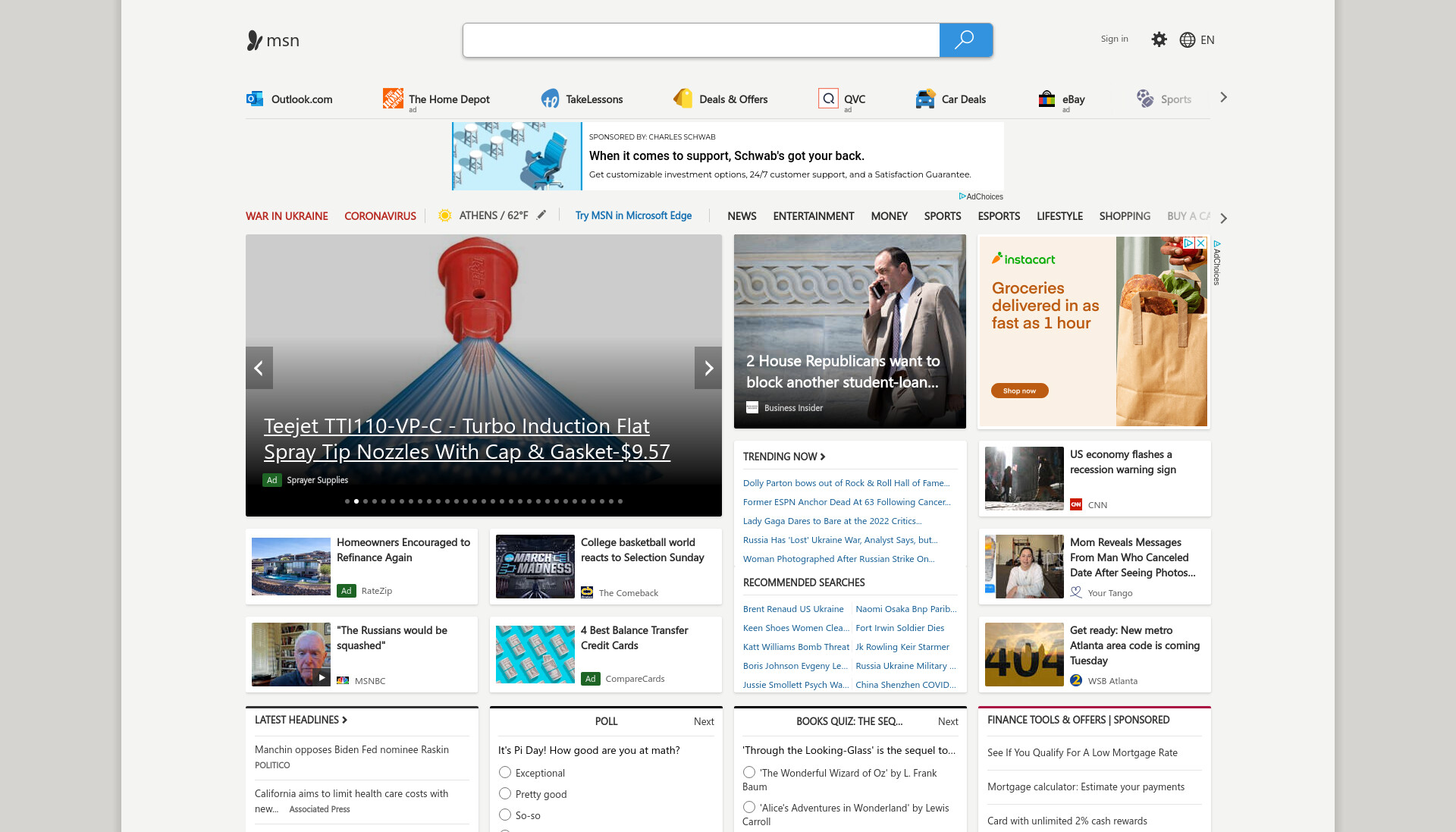Viewport: 1456px width, 832px height.
Task: Click the blue search magnifier button
Action: point(965,40)
